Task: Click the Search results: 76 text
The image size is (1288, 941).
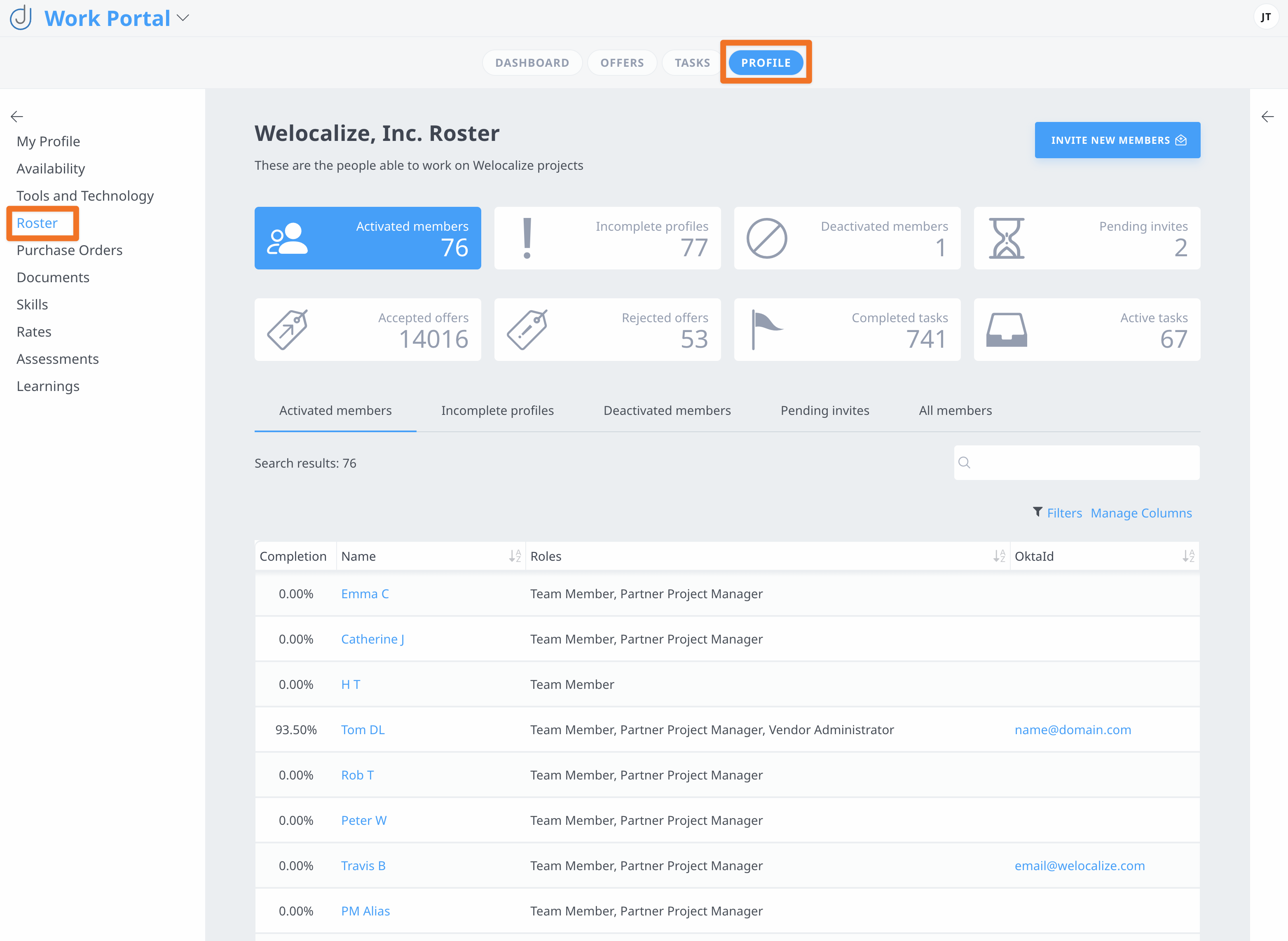Action: 305,463
